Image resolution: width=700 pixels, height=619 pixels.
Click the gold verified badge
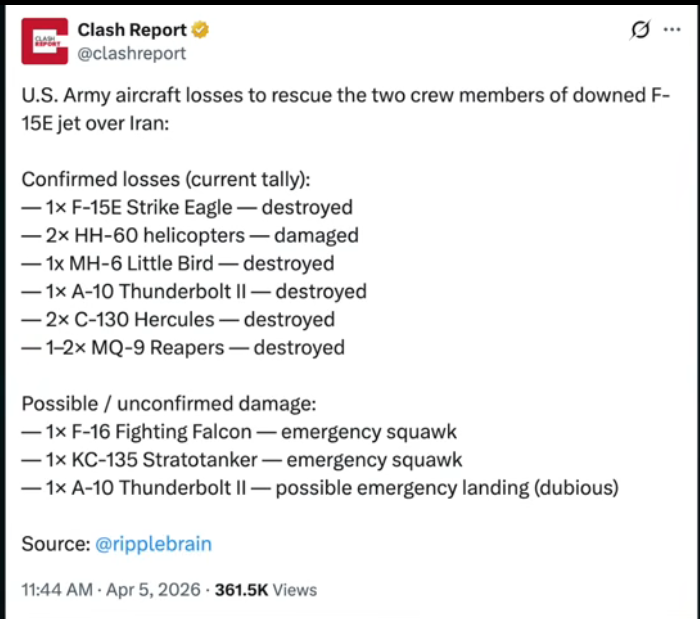pos(200,30)
